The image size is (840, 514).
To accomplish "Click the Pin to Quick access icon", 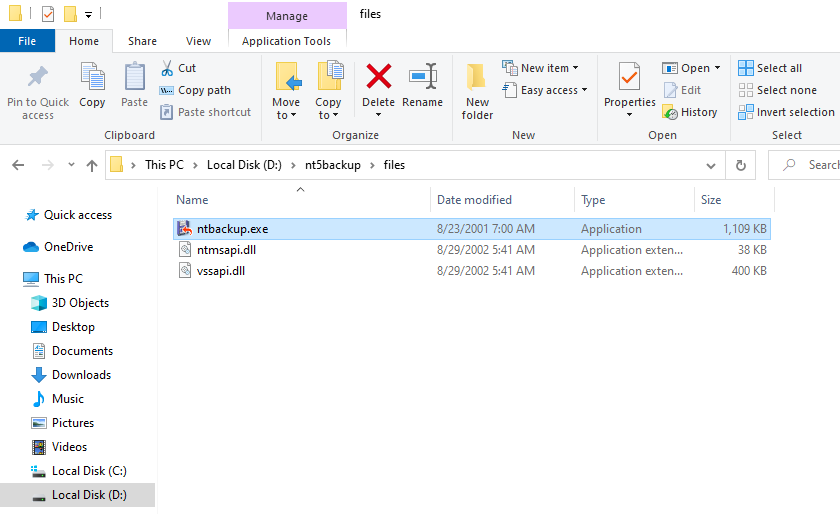I will point(38,77).
